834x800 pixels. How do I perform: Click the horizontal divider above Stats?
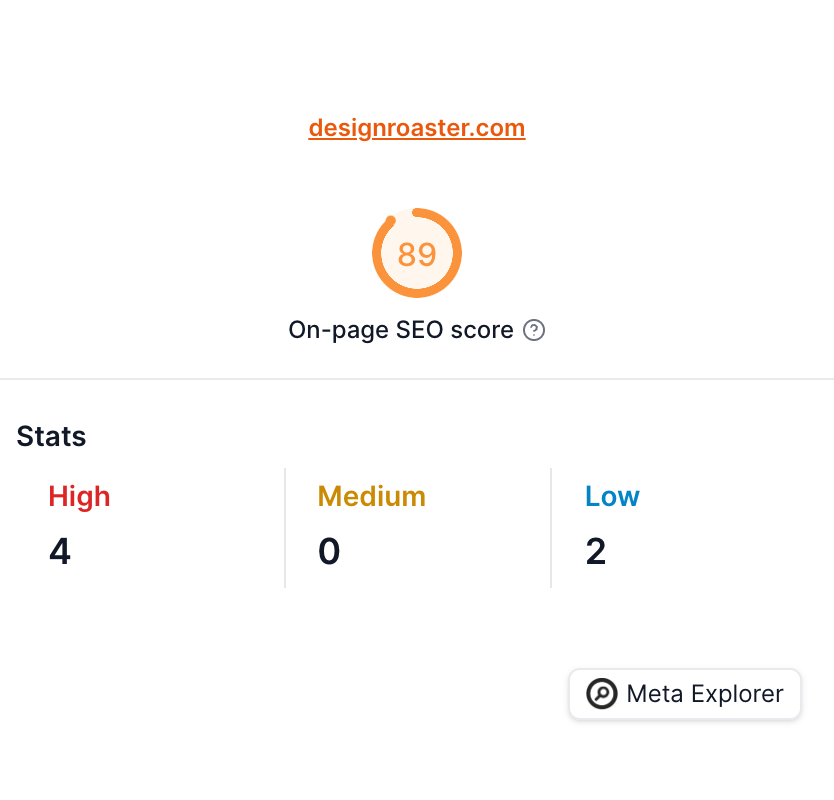(x=417, y=379)
